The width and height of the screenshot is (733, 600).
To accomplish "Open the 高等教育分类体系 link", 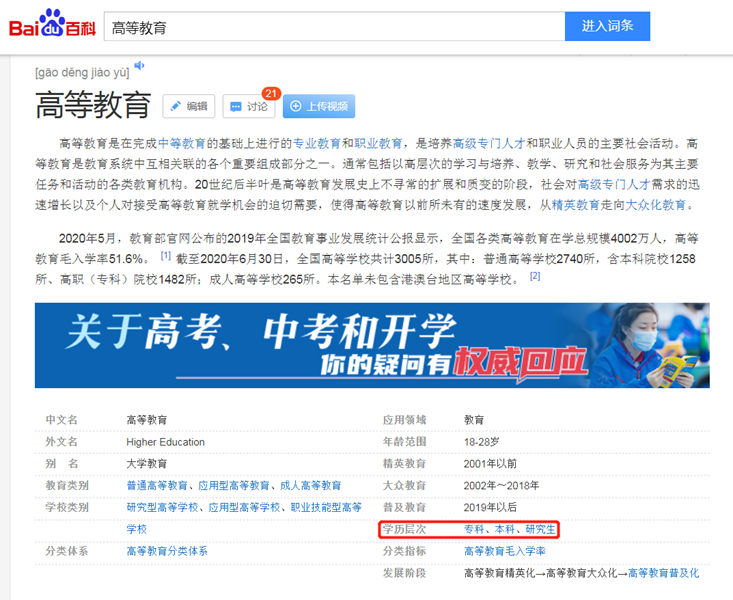I will (x=167, y=551).
